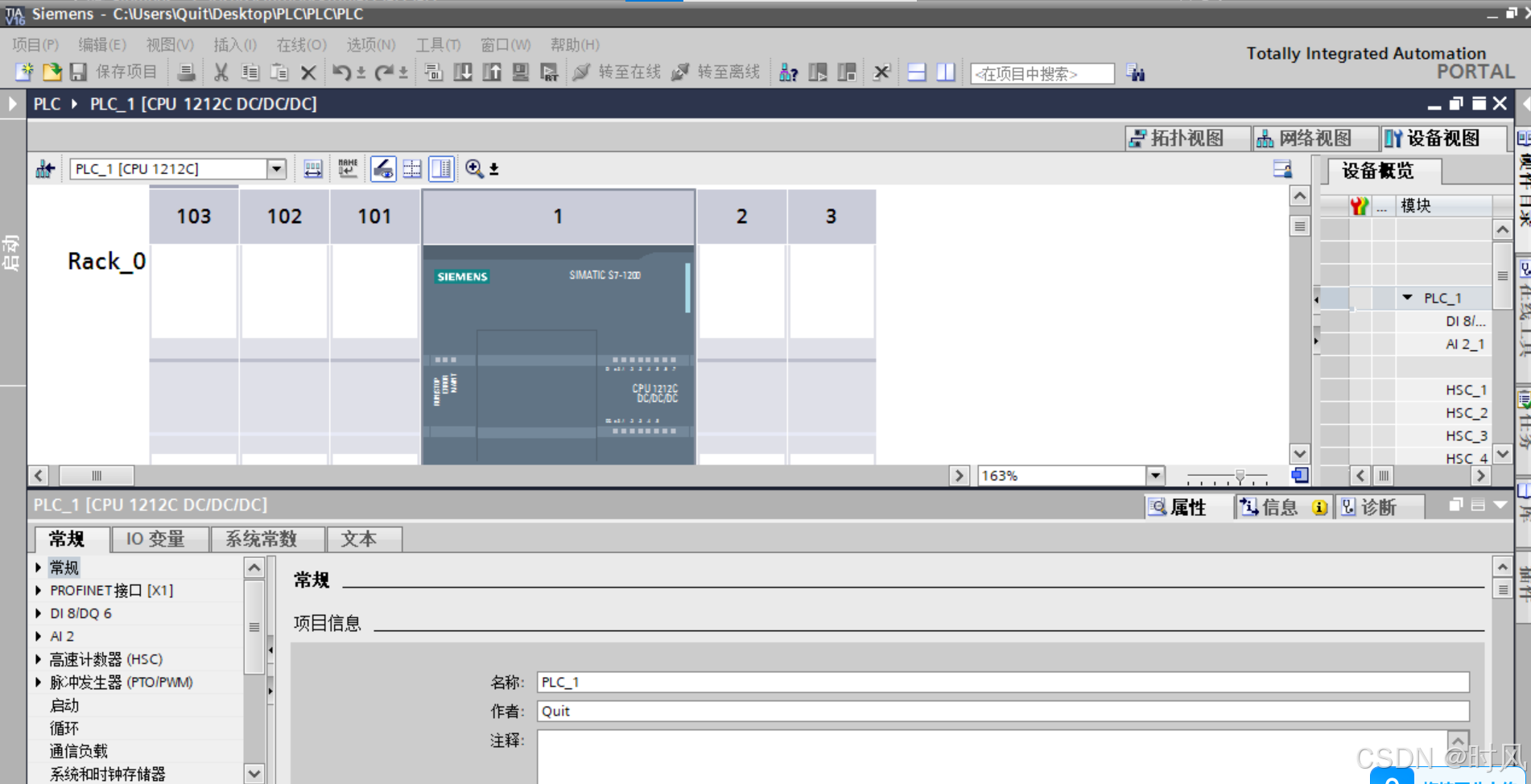Screen dimensions: 1531x784
Task: Expand 高速计数器 (HSC) tree node
Action: coord(39,659)
